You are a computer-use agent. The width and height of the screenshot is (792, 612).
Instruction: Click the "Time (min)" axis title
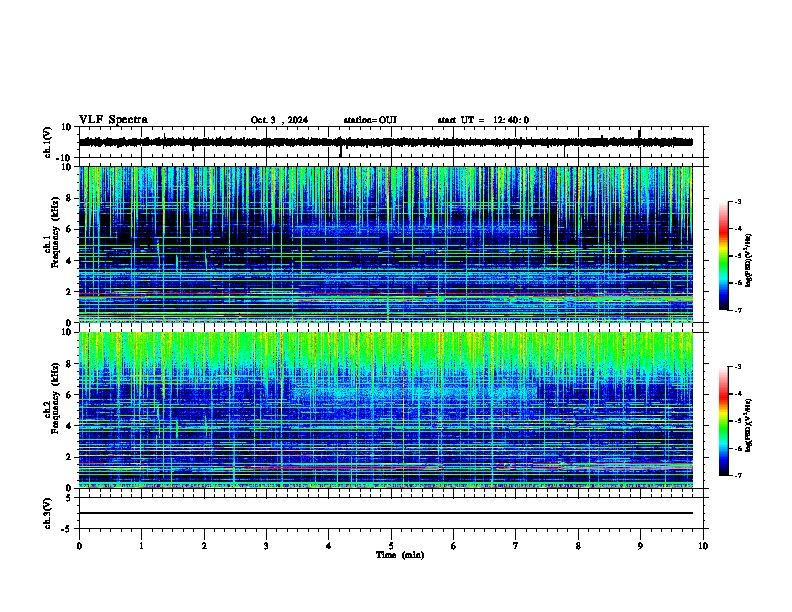(x=400, y=555)
